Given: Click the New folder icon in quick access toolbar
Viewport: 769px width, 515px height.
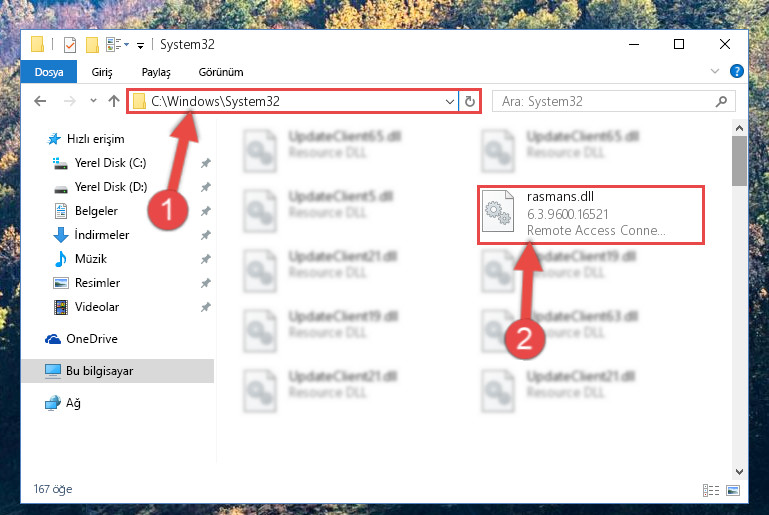Looking at the screenshot, I should click(x=92, y=45).
